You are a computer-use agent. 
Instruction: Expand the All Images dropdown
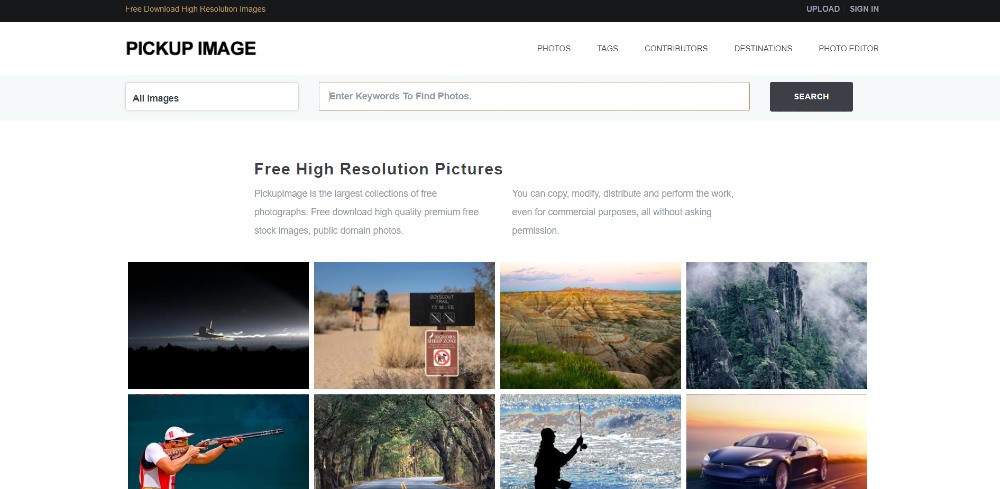coord(212,97)
